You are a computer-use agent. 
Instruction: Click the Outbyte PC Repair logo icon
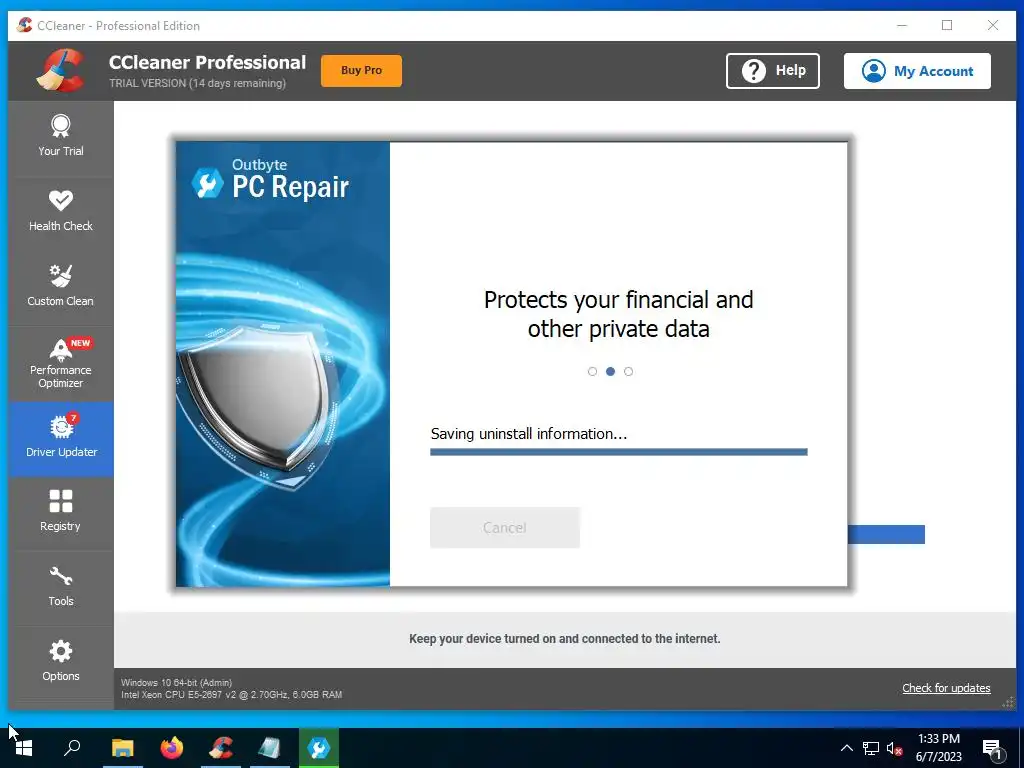pos(208,183)
